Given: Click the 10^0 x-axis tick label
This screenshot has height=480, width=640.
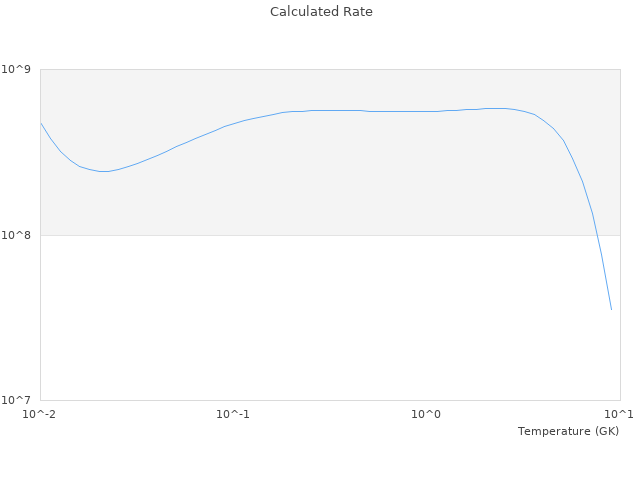Looking at the screenshot, I should [426, 414].
